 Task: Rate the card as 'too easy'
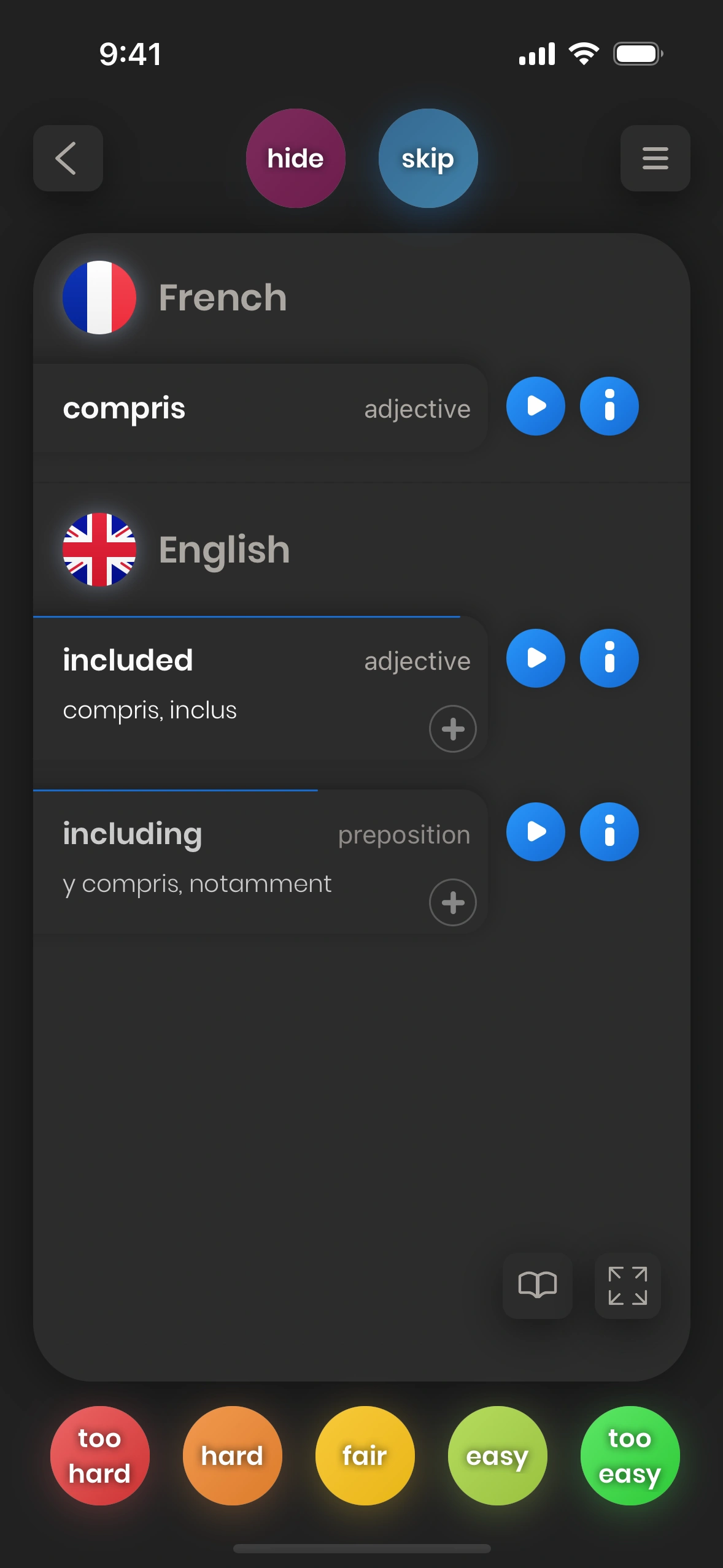[x=630, y=1455]
